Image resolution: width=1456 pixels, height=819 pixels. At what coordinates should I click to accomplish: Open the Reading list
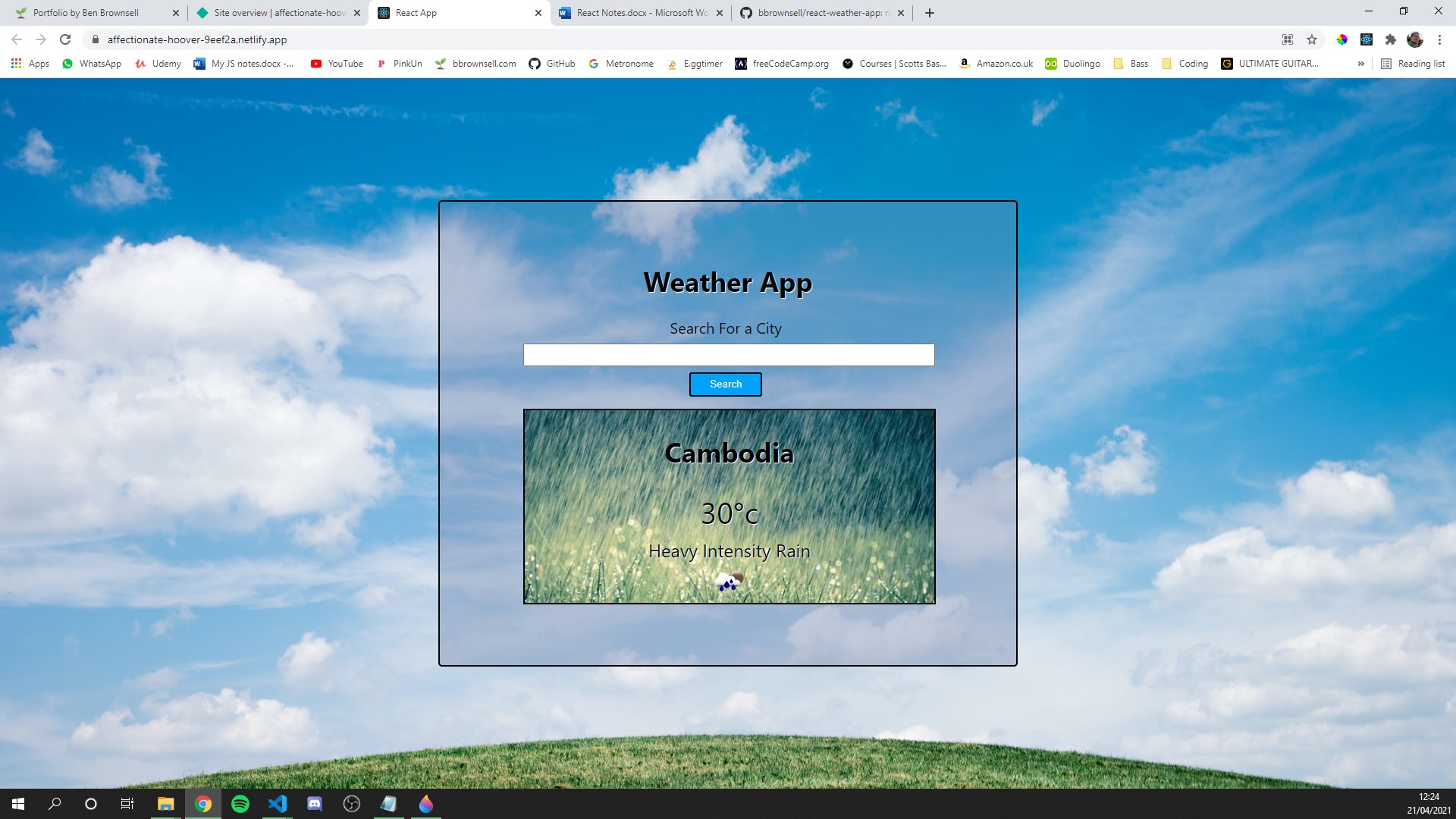[x=1413, y=64]
